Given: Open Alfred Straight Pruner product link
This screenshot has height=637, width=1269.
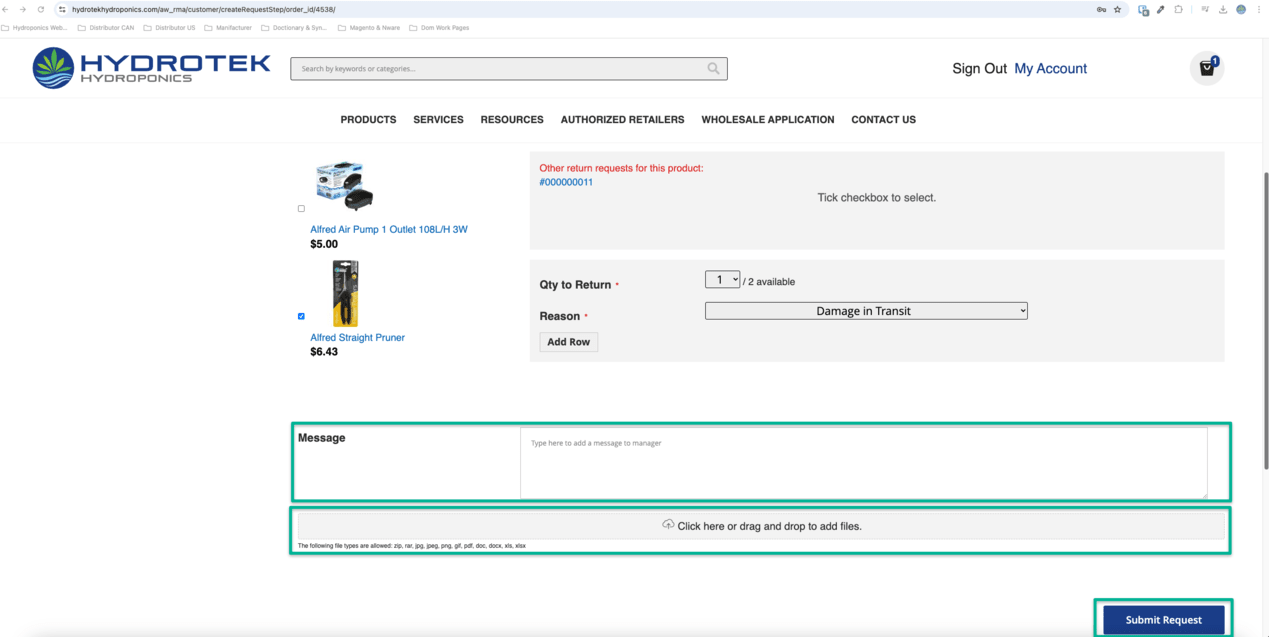Looking at the screenshot, I should click(x=357, y=337).
